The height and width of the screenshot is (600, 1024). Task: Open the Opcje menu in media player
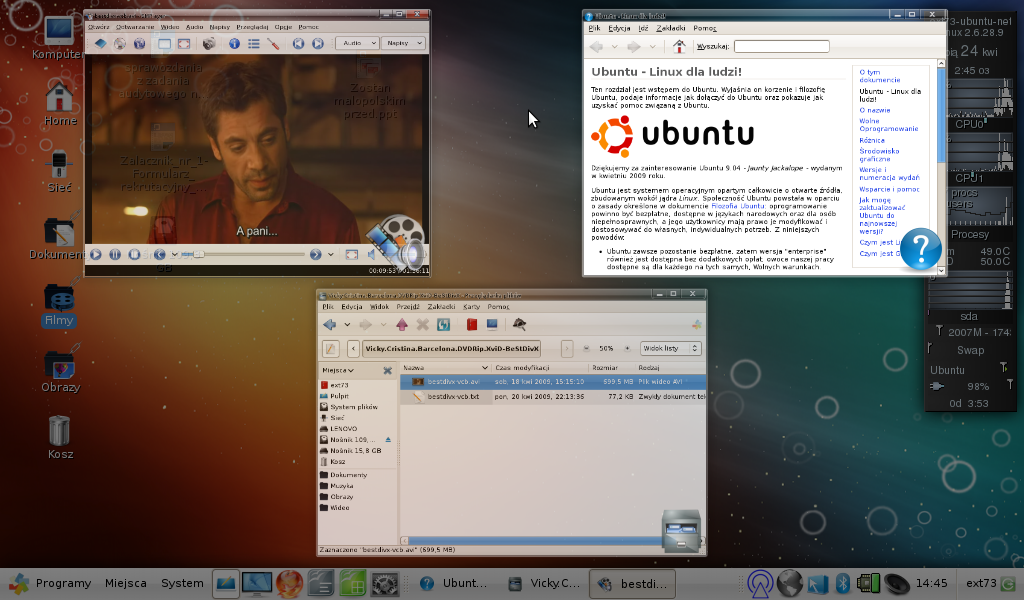click(283, 27)
